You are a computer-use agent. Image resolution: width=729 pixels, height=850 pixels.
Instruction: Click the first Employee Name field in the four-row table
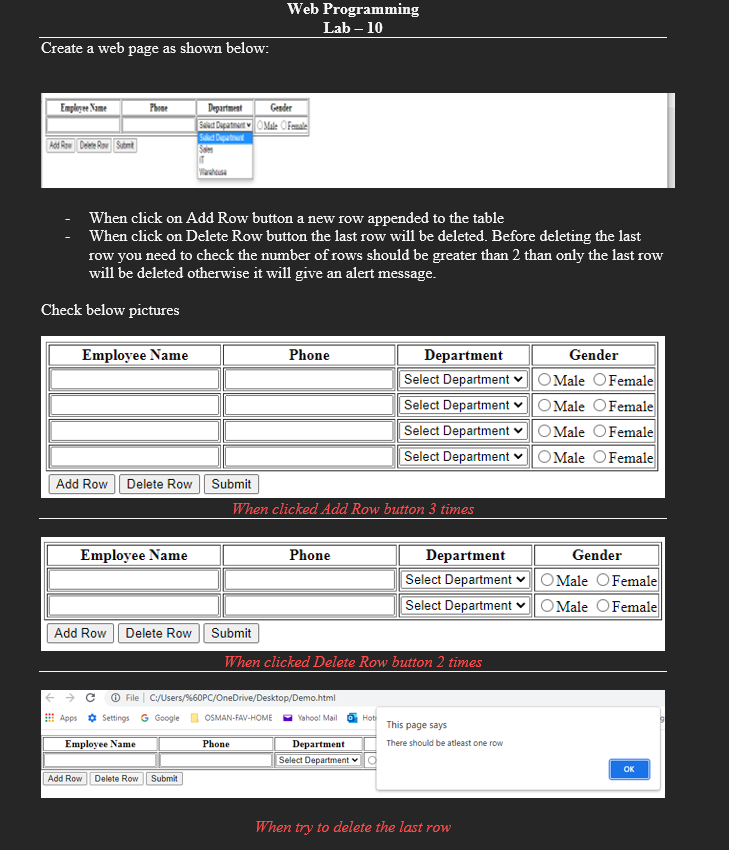click(134, 379)
